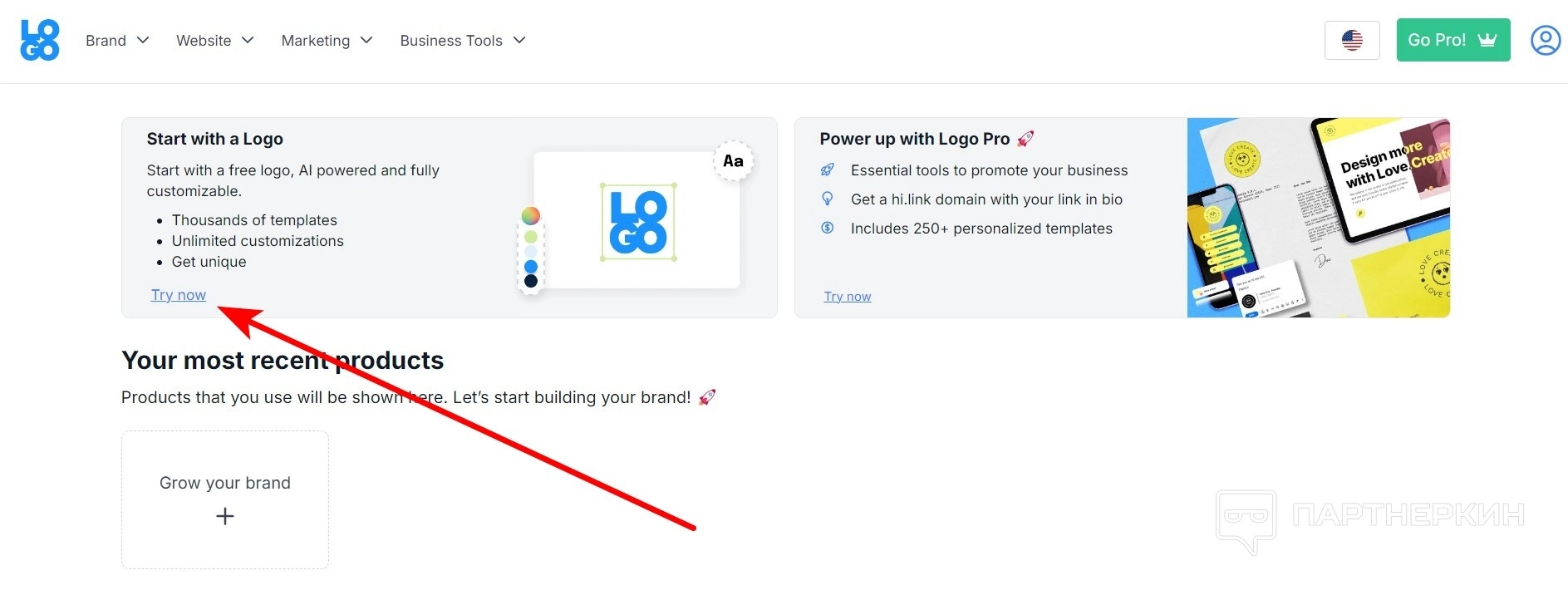Click Try now under Power up with Logo Pro
The image size is (1568, 600).
click(x=848, y=297)
